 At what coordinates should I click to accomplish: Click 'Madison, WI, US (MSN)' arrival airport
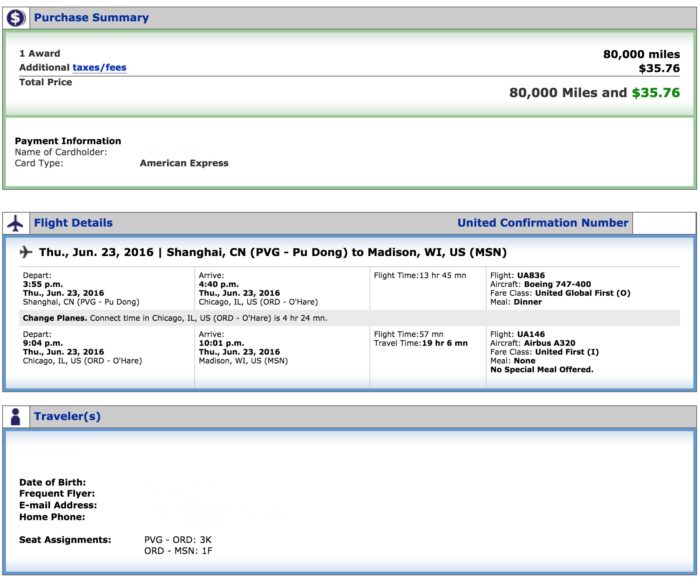pyautogui.click(x=243, y=361)
